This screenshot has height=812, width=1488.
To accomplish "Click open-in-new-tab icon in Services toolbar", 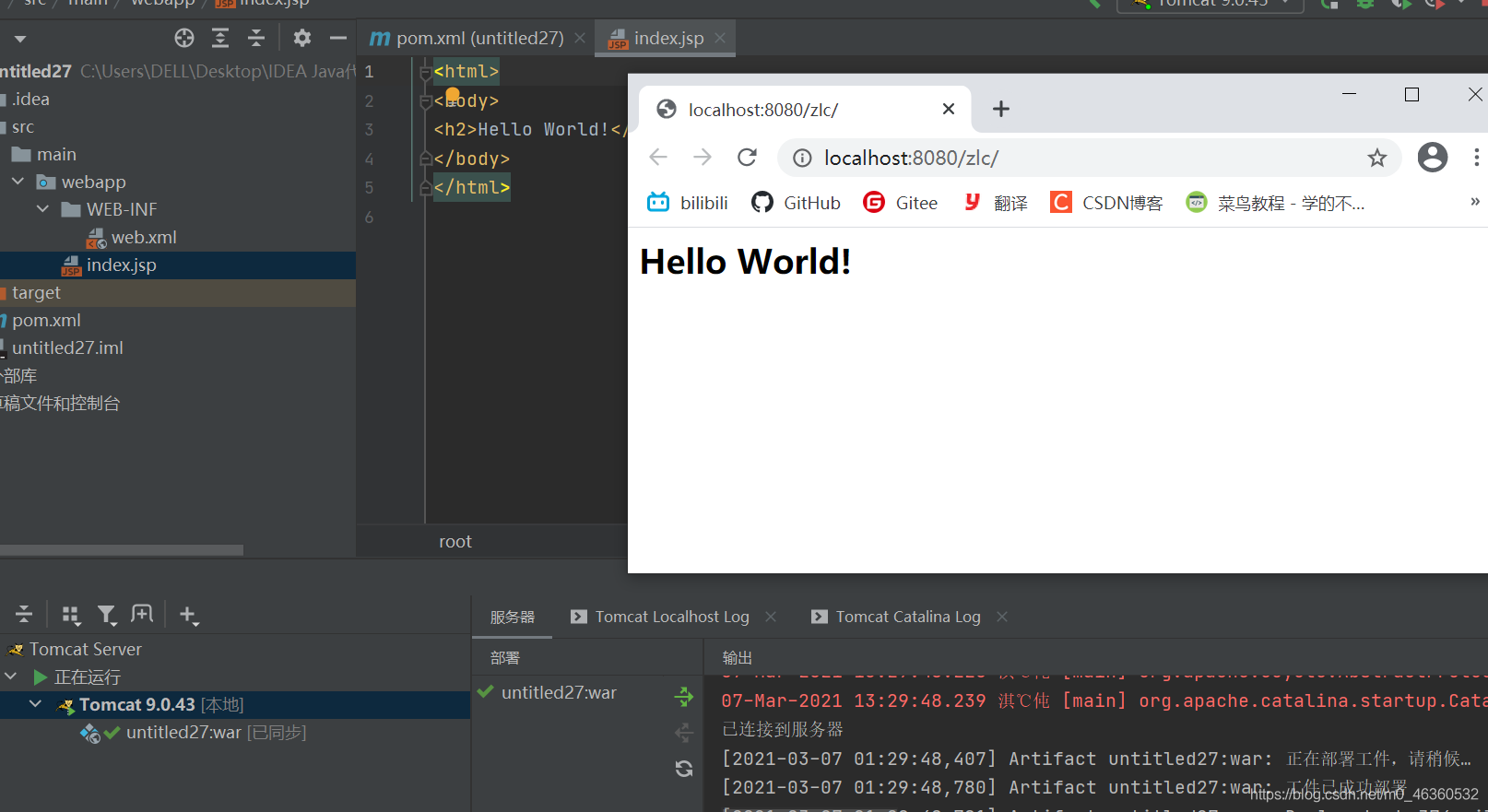I will pos(142,614).
